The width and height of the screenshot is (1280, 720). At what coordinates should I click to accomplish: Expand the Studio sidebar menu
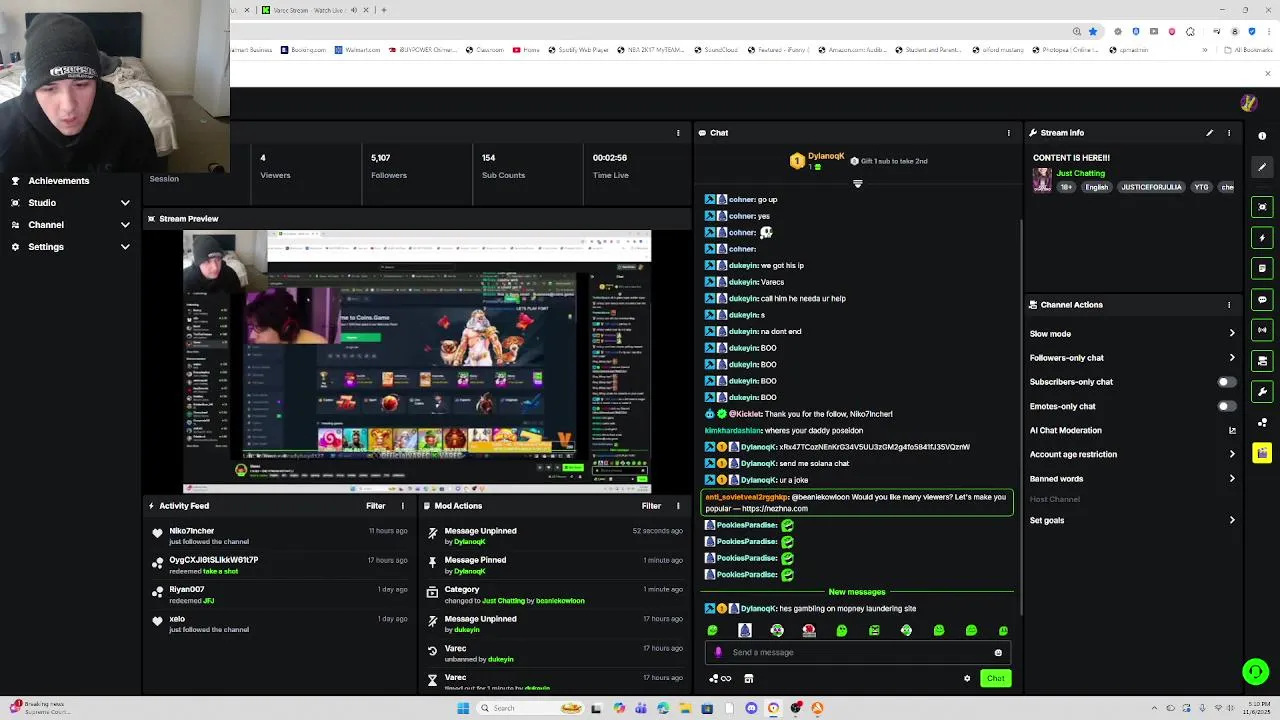70,203
